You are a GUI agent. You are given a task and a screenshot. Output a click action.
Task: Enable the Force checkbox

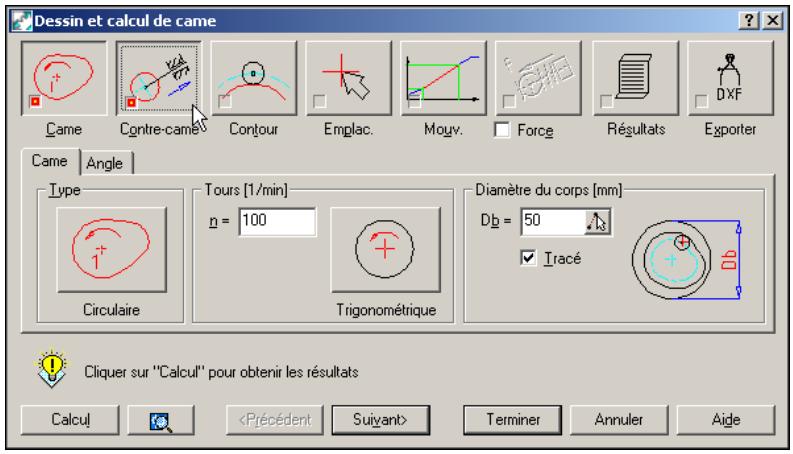(x=502, y=130)
